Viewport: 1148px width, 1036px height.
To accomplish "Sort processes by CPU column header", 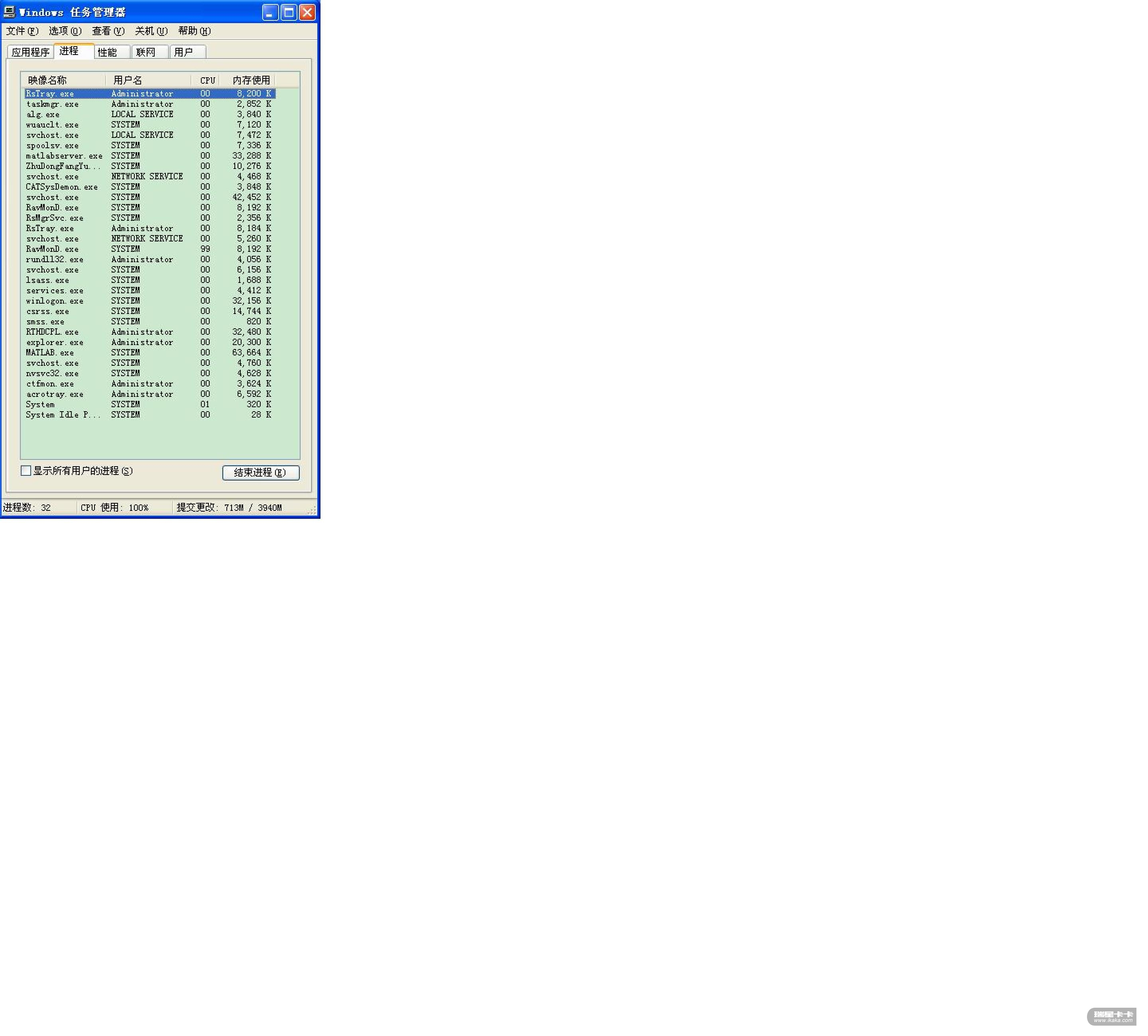I will (207, 80).
